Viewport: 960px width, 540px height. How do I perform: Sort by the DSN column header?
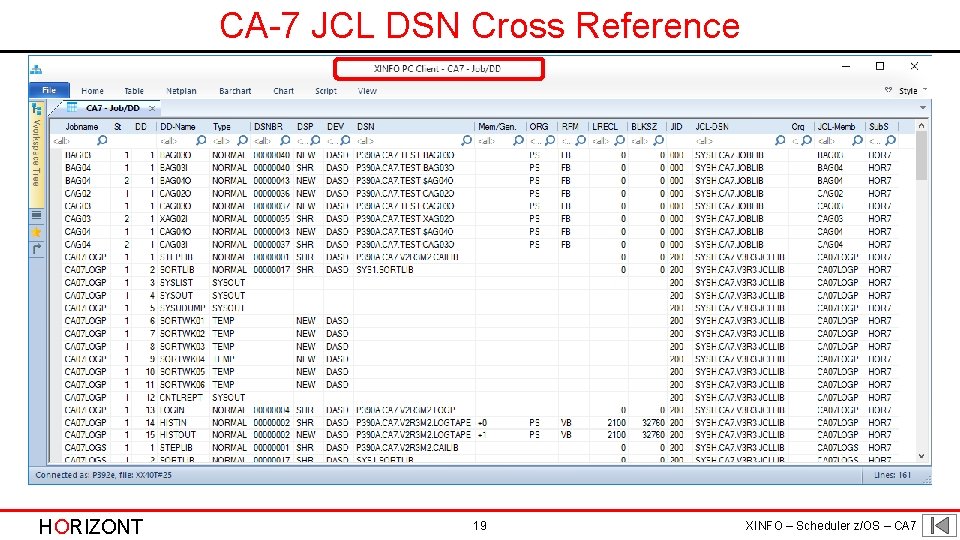[366, 127]
